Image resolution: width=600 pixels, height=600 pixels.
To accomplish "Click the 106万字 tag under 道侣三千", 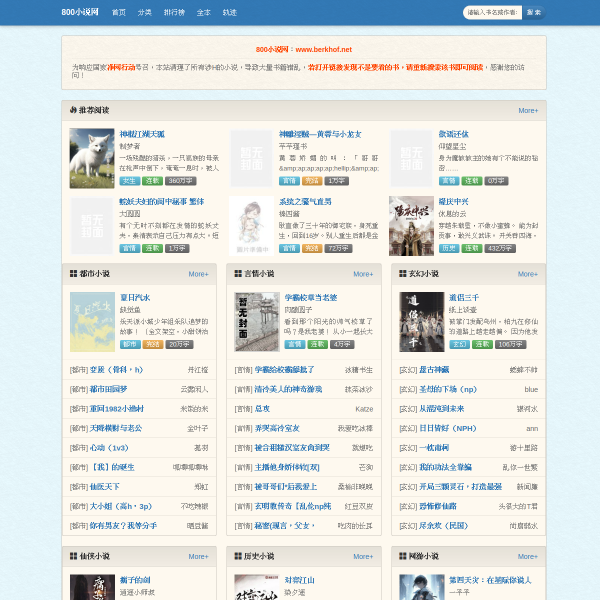I will pyautogui.click(x=510, y=344).
